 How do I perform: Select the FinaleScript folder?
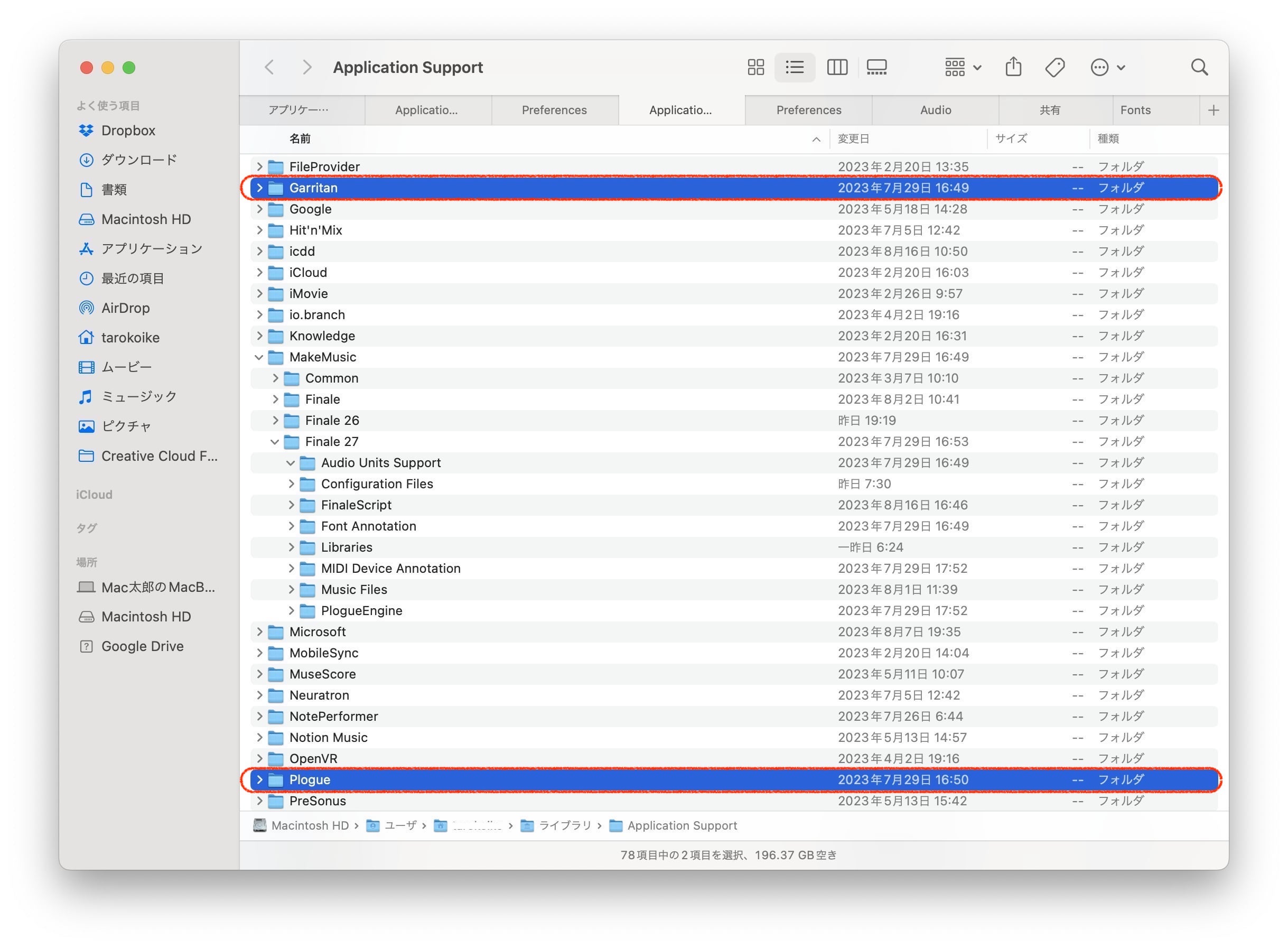pyautogui.click(x=734, y=506)
